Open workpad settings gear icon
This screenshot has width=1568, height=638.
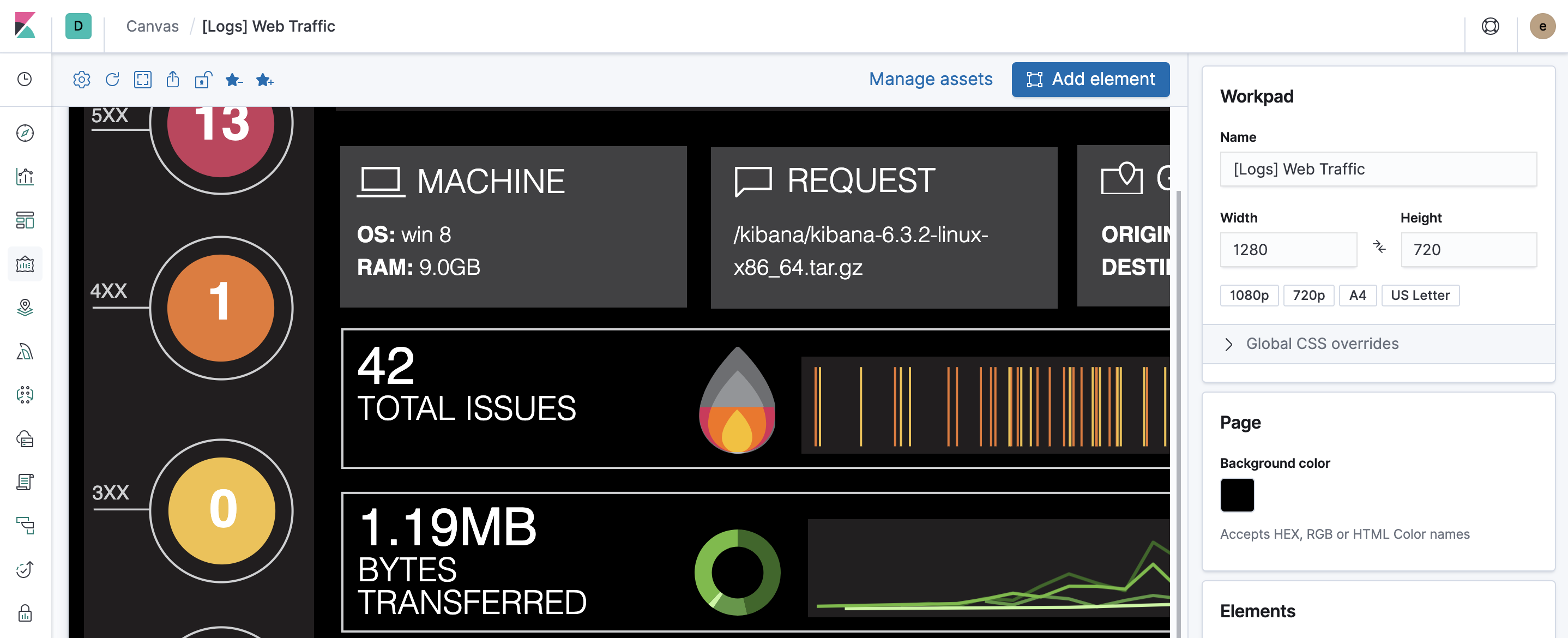click(x=82, y=80)
